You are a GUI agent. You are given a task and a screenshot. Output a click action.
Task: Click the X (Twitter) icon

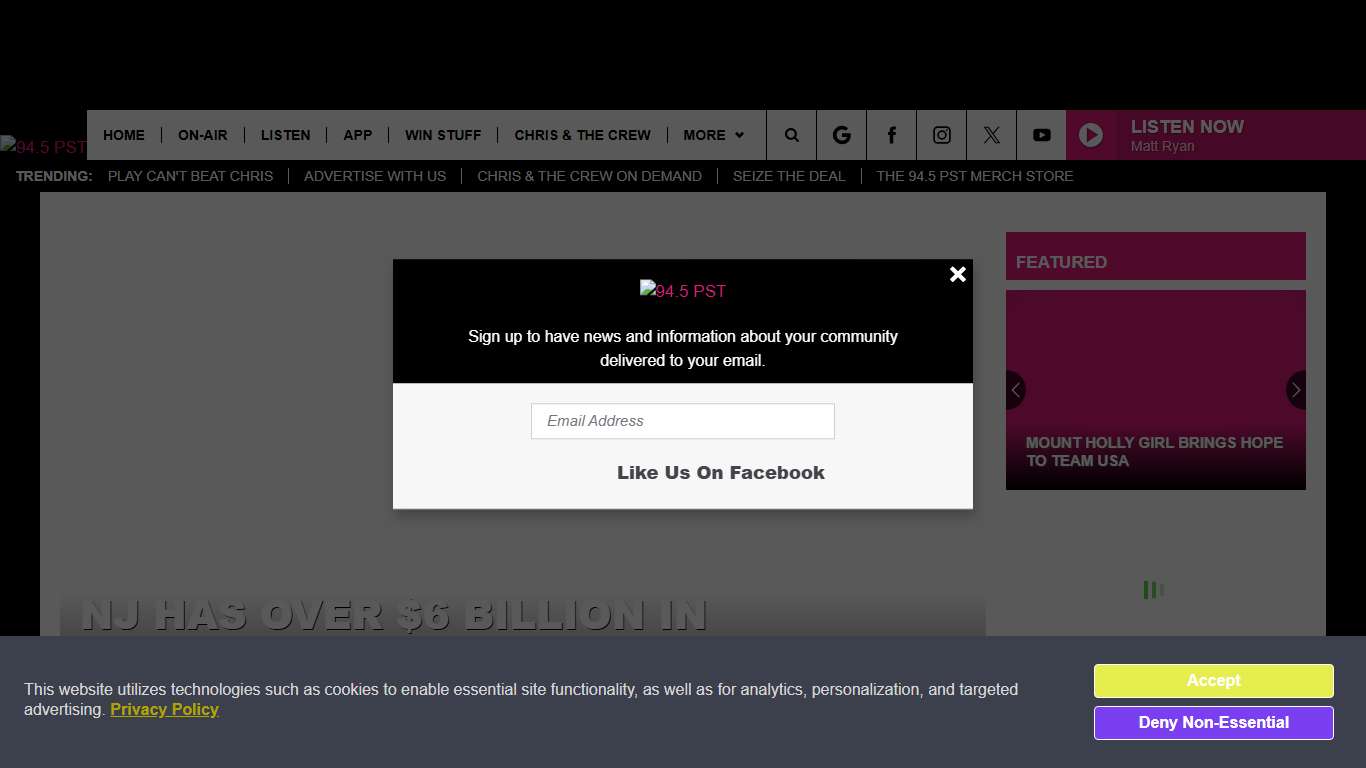pos(991,135)
